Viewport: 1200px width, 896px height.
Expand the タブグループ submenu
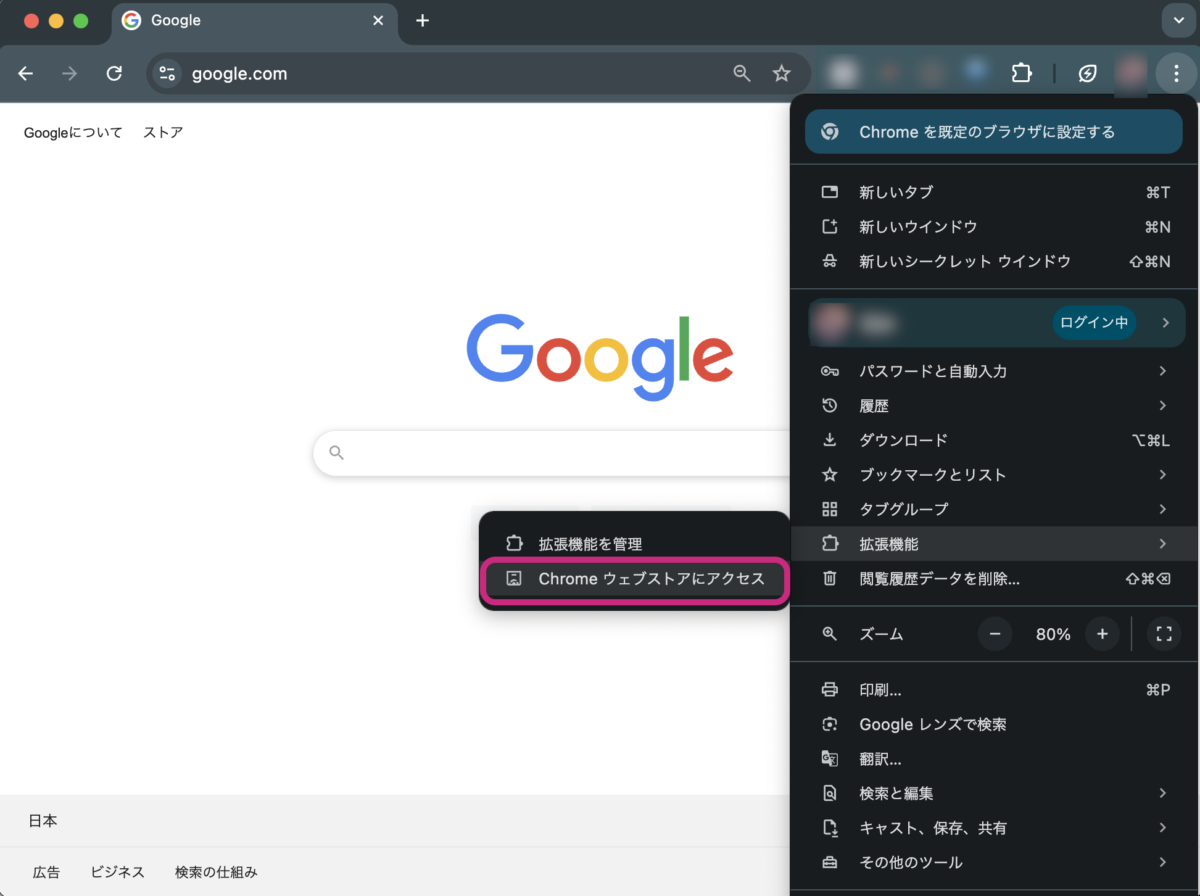pyautogui.click(x=993, y=509)
